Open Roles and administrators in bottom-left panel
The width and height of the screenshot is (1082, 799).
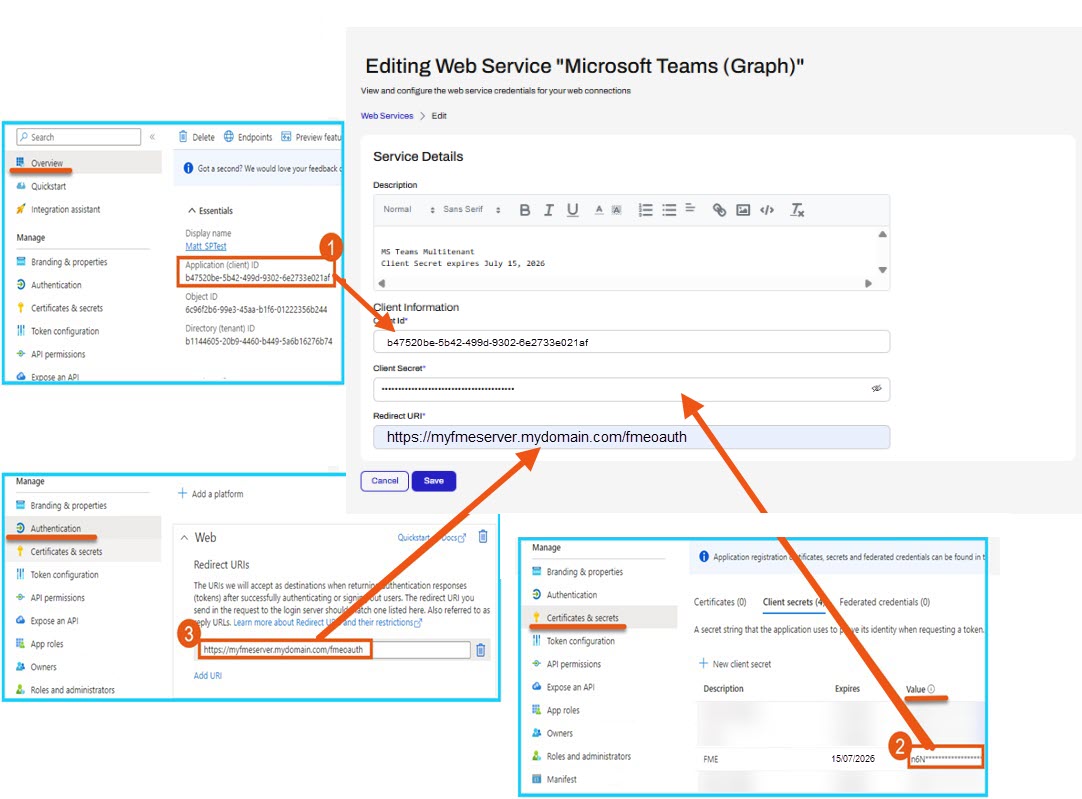72,690
